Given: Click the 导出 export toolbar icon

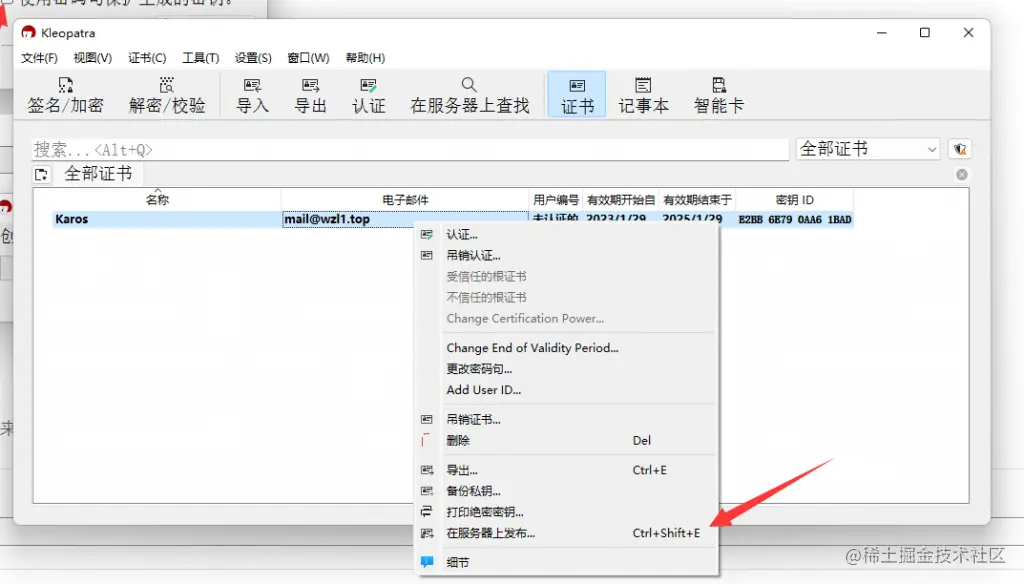Looking at the screenshot, I should (x=310, y=85).
